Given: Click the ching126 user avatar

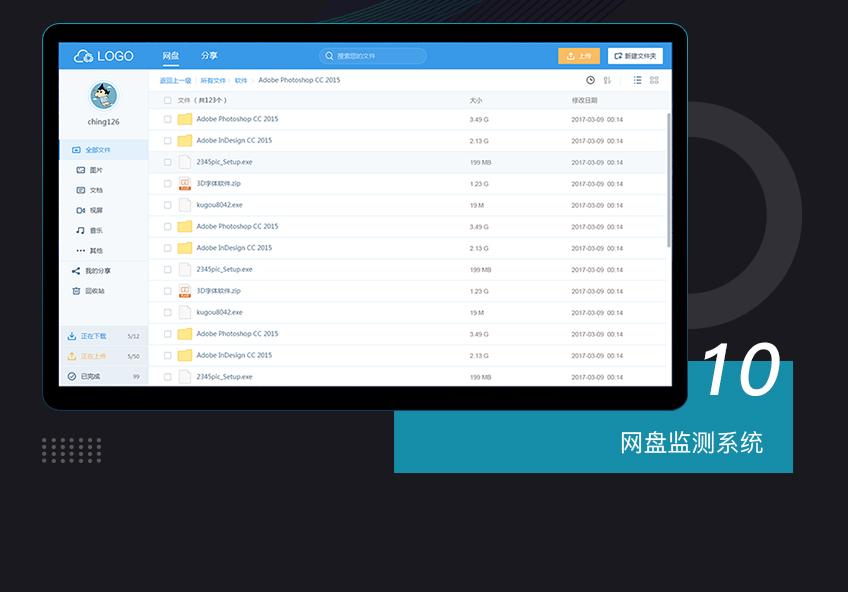Looking at the screenshot, I should (x=104, y=96).
